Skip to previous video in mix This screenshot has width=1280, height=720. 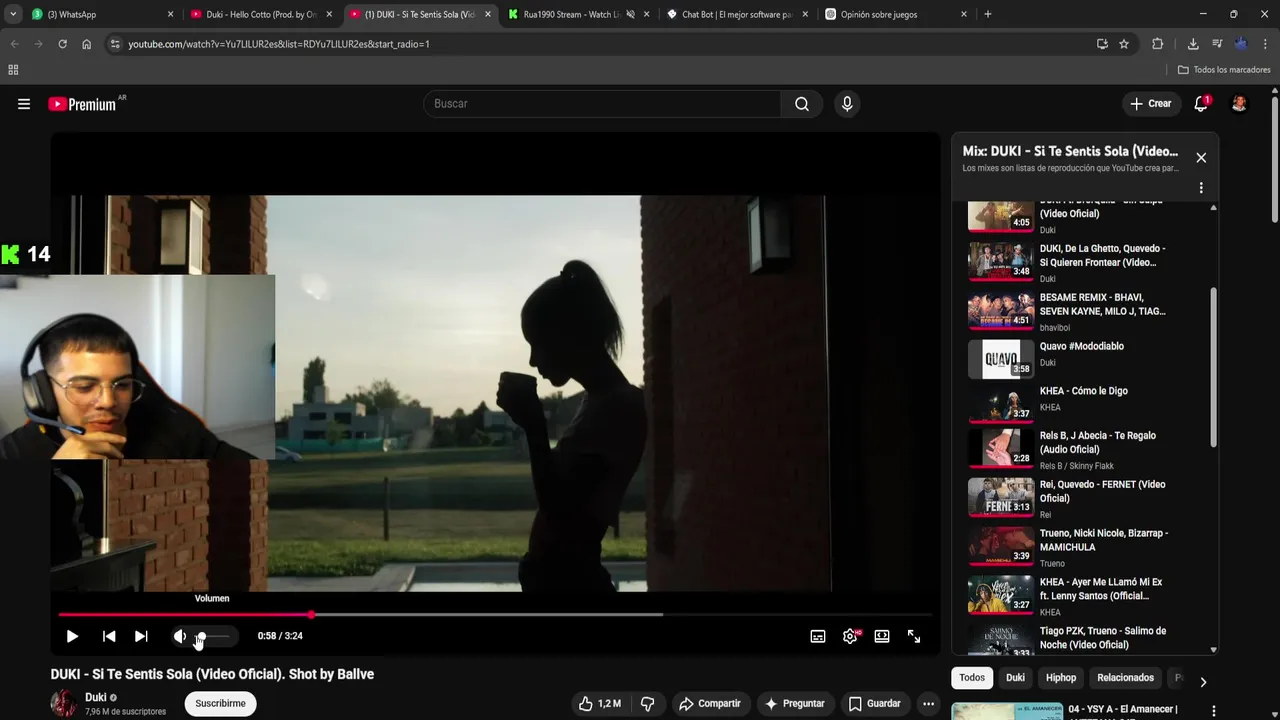[x=109, y=636]
